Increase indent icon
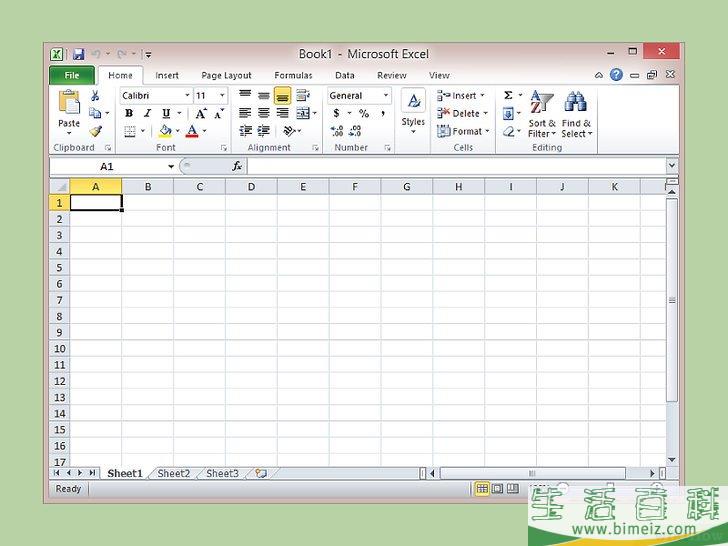Screen dimensions: 728x546 click(264, 131)
